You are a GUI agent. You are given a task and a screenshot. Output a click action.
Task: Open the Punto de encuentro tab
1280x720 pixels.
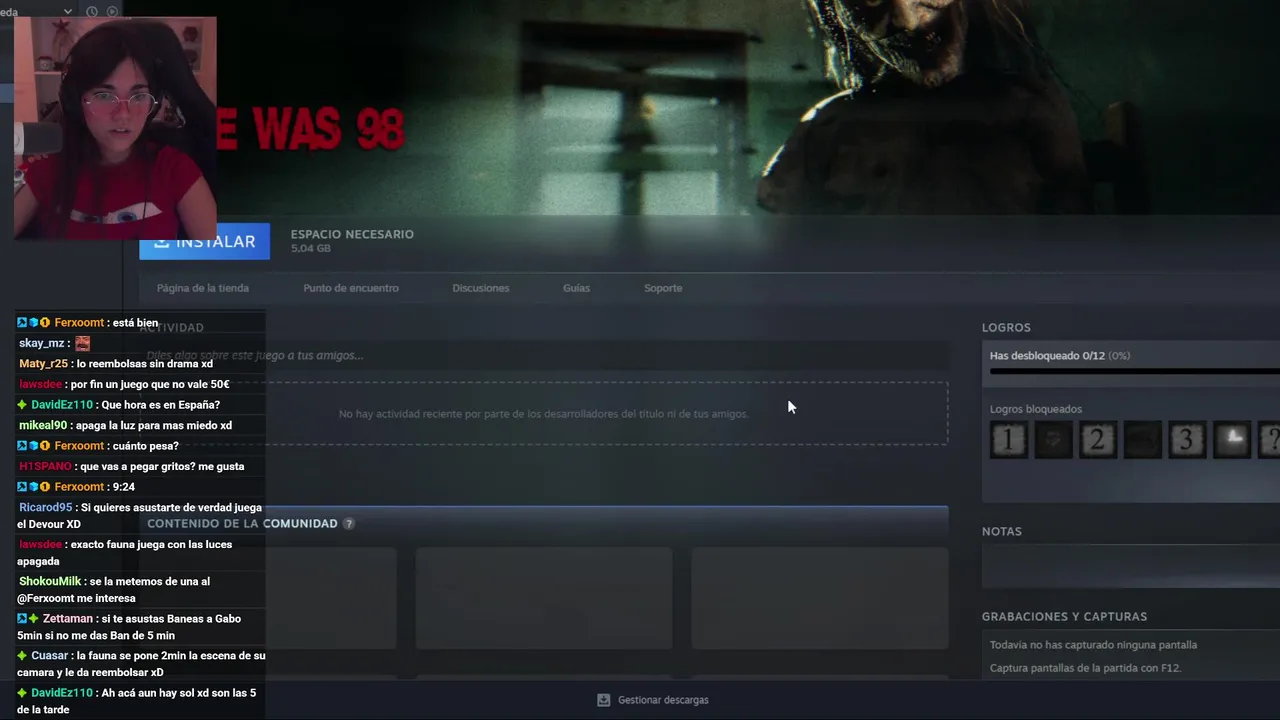[351, 288]
